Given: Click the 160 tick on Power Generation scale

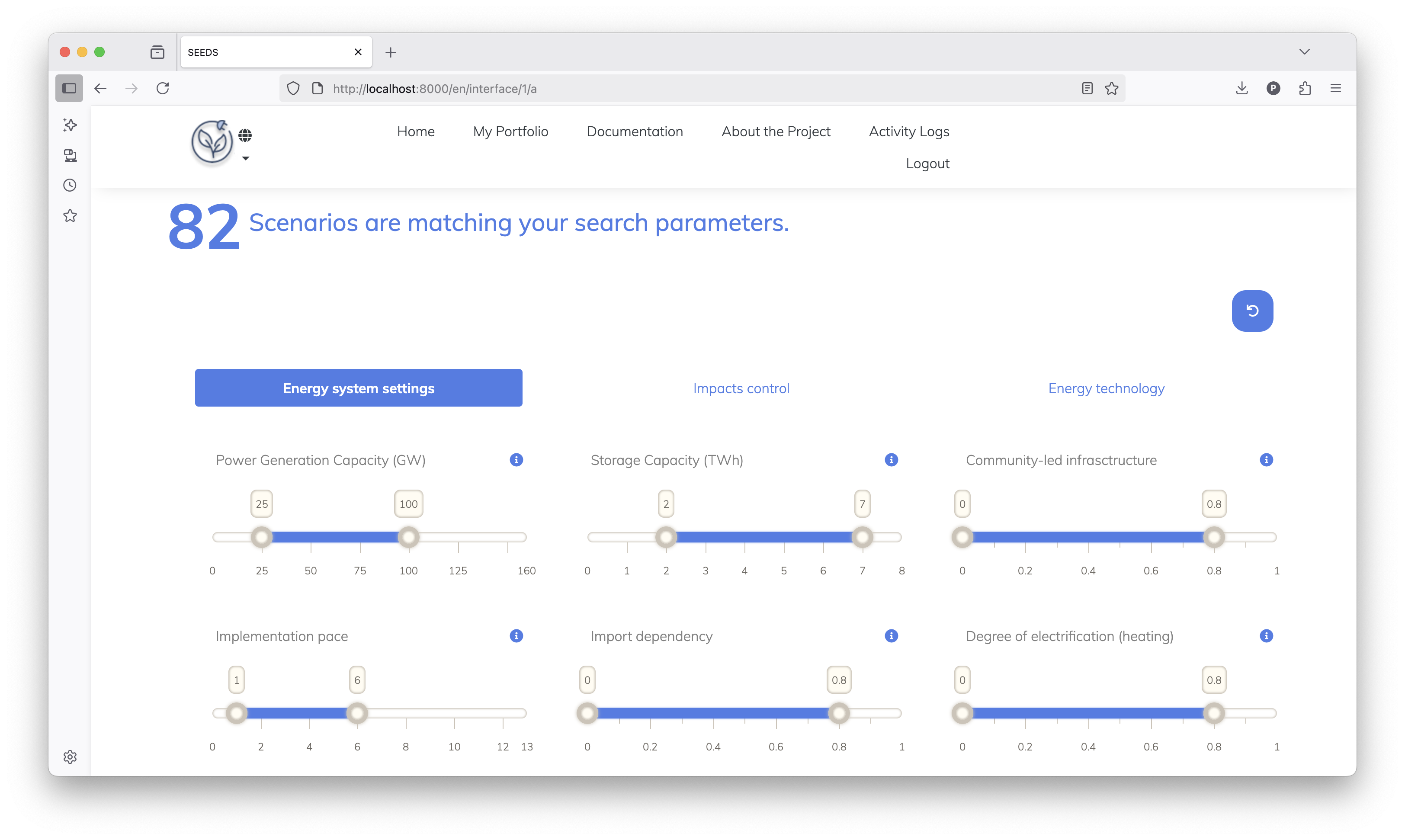Looking at the screenshot, I should (526, 571).
